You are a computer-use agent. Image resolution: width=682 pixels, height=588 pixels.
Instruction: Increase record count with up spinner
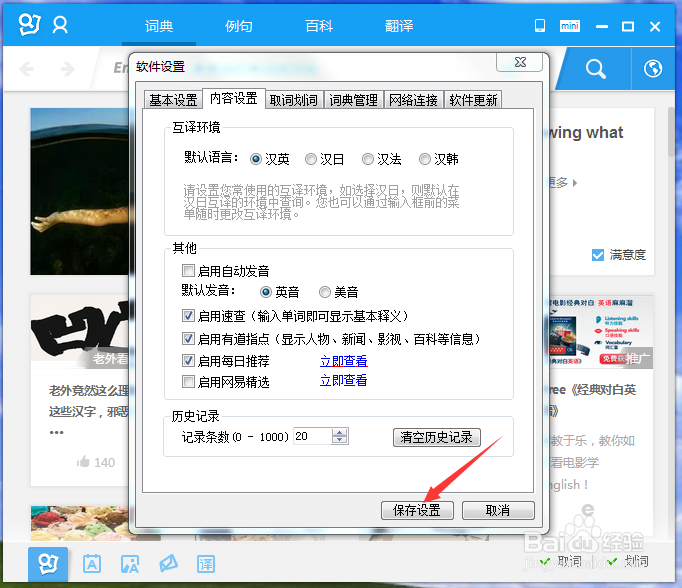[x=340, y=432]
